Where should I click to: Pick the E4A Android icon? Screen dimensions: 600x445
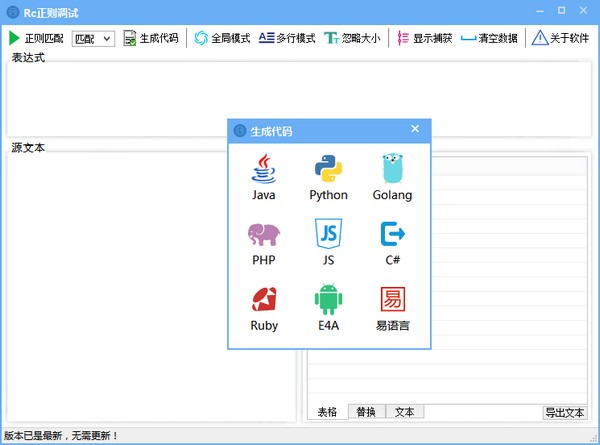(x=328, y=300)
